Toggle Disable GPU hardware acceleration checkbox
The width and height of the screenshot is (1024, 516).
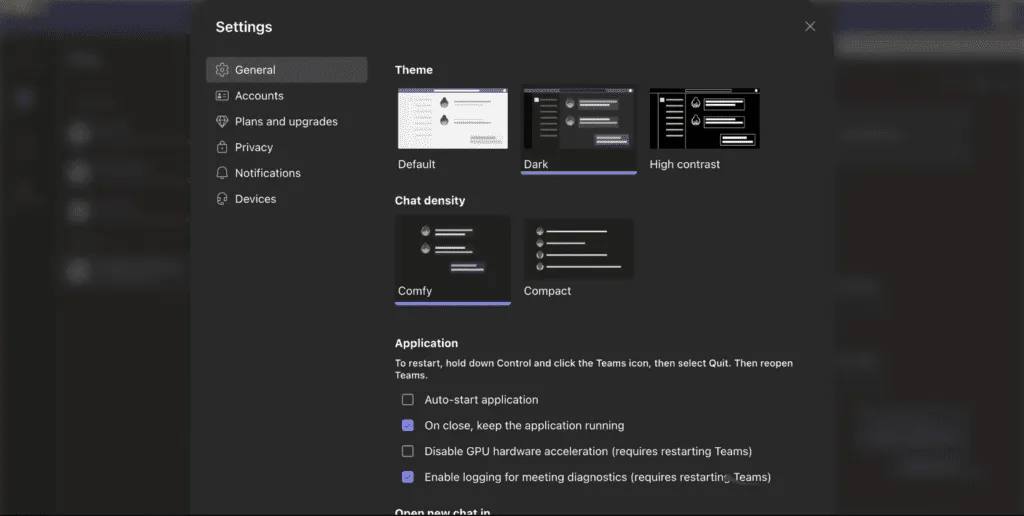[x=408, y=452]
